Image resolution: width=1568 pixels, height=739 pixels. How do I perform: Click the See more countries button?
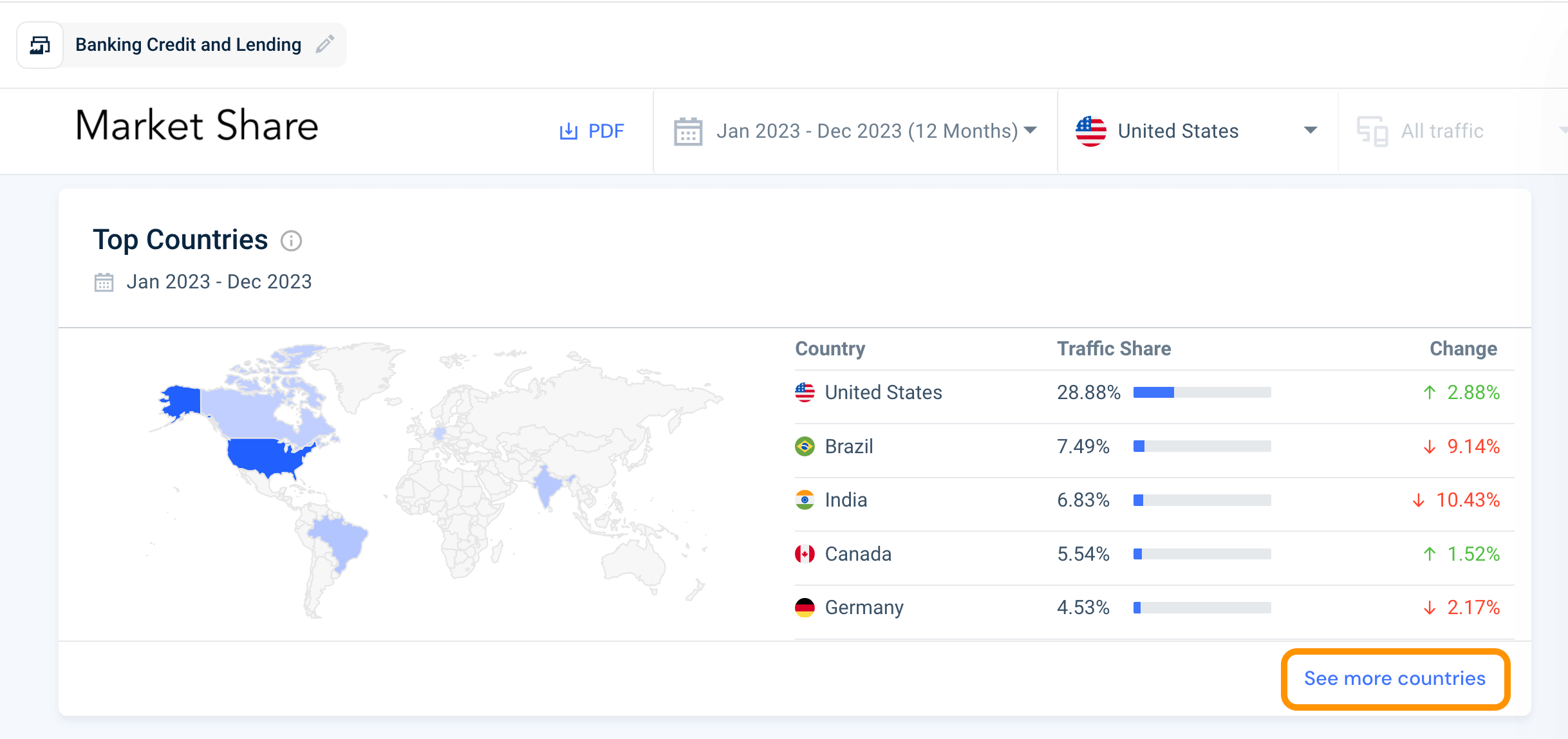pos(1394,678)
